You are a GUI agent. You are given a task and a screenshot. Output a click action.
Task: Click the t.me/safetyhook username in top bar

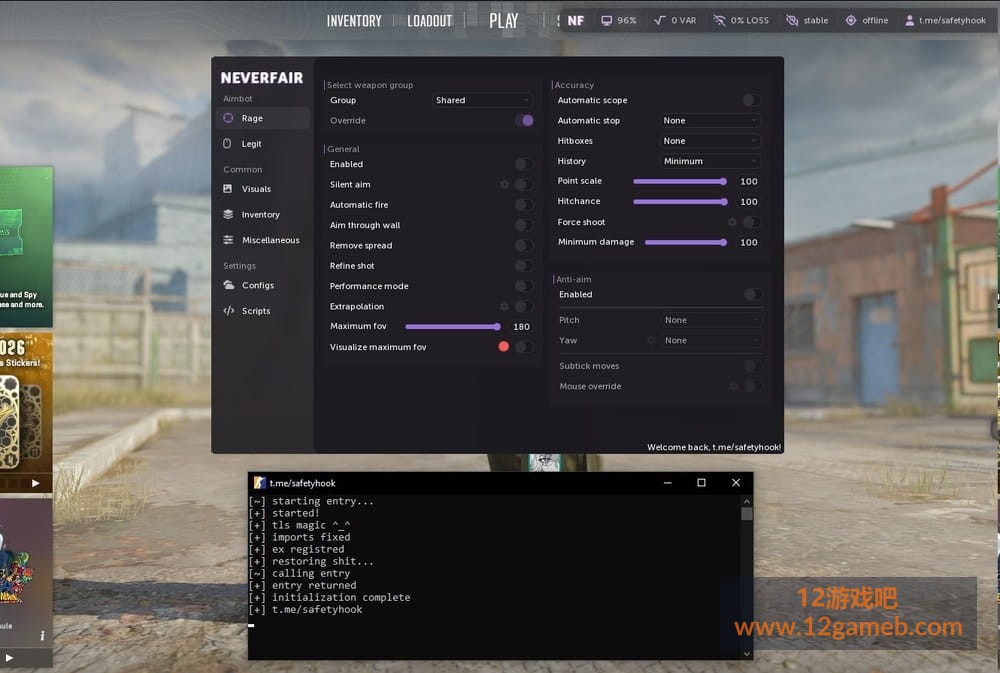coord(952,20)
